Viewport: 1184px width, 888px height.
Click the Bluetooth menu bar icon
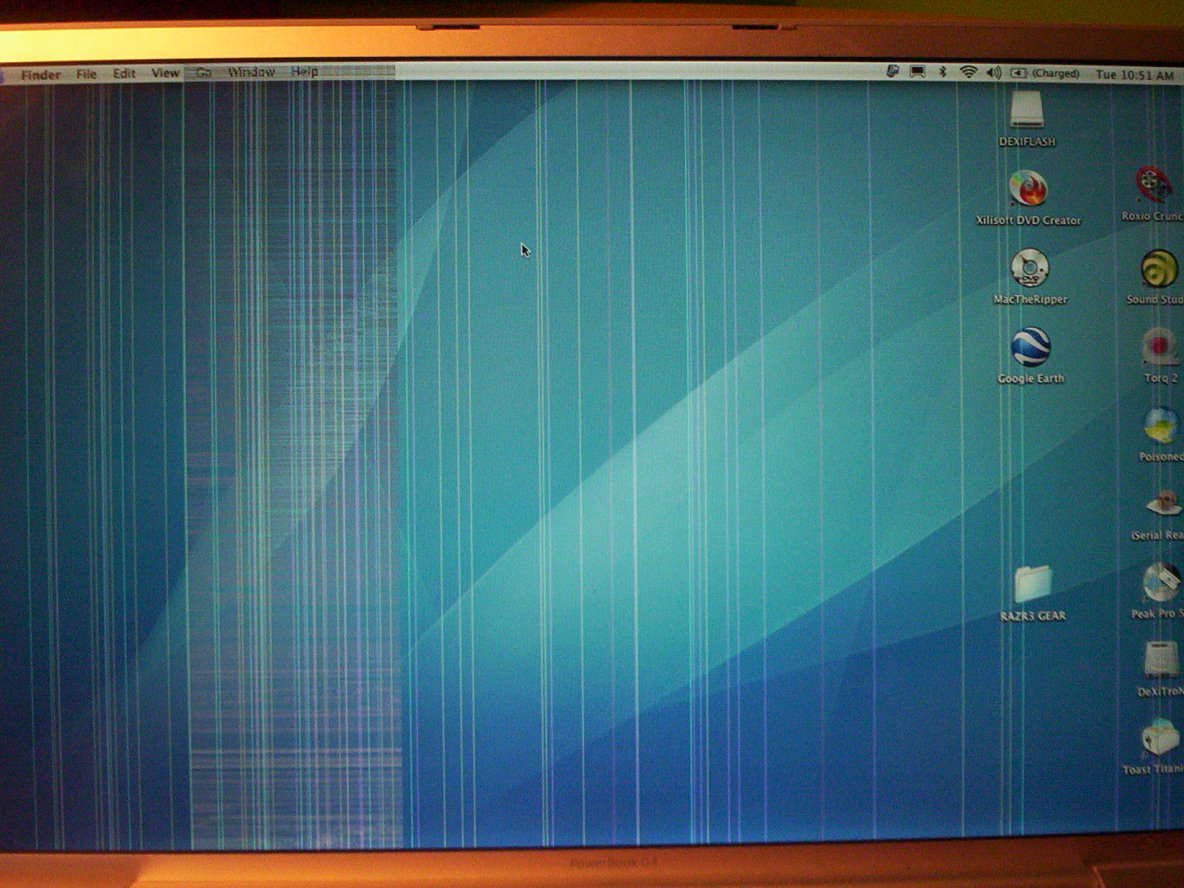[x=942, y=72]
